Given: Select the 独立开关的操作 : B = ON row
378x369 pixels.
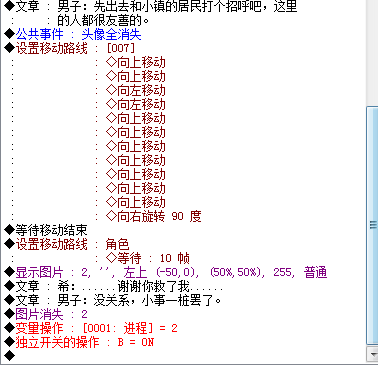Looking at the screenshot, I should point(79,342).
